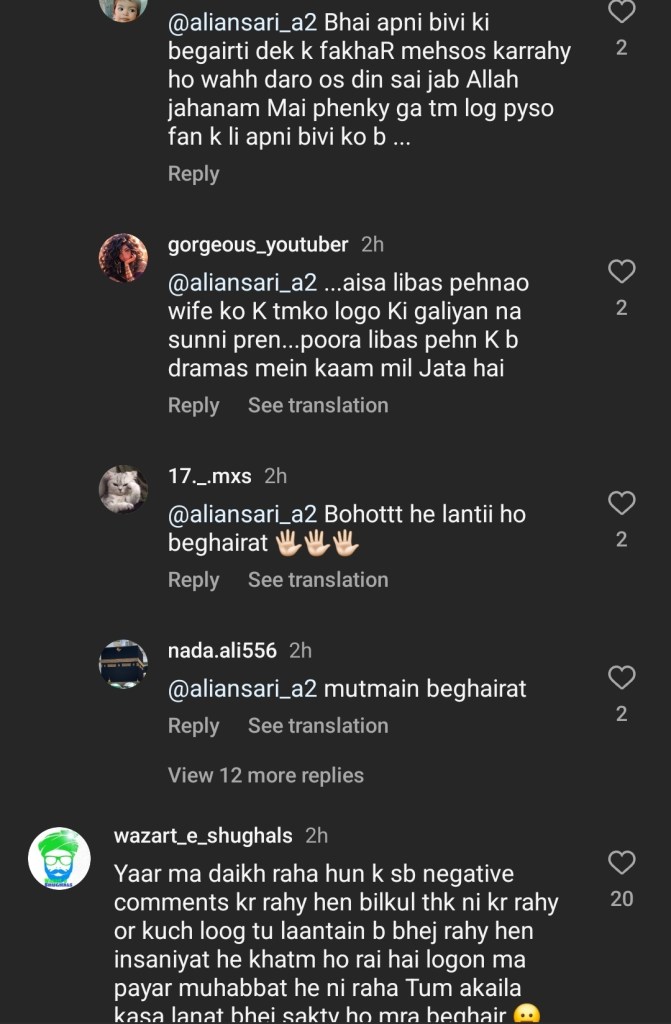671x1024 pixels.
Task: Reply to nada.ali556's comment
Action: [193, 725]
